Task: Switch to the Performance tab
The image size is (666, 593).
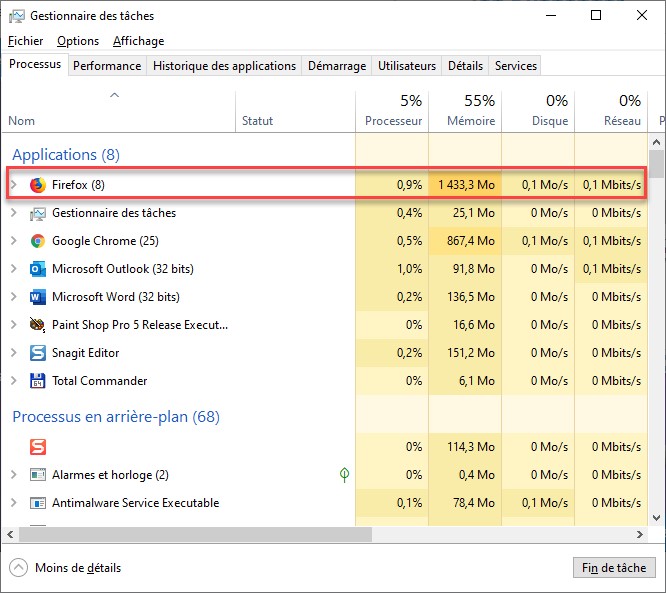Action: point(107,66)
